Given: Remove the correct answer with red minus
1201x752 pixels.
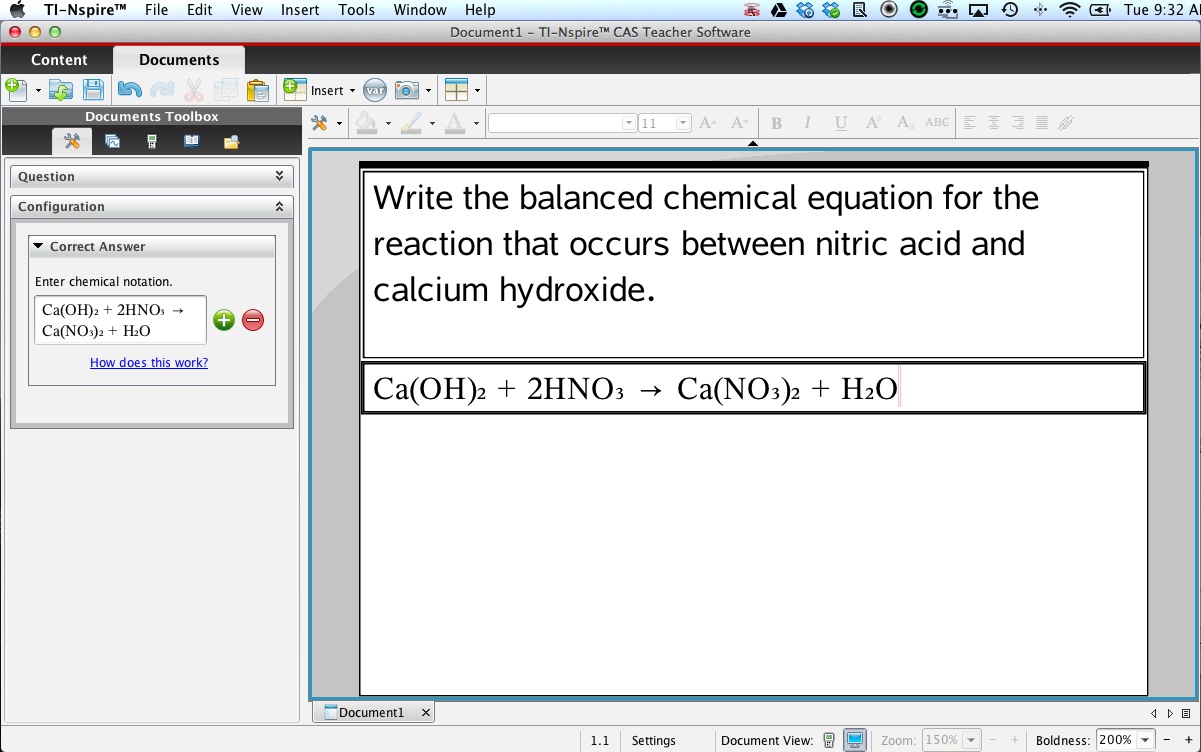Looking at the screenshot, I should 253,320.
